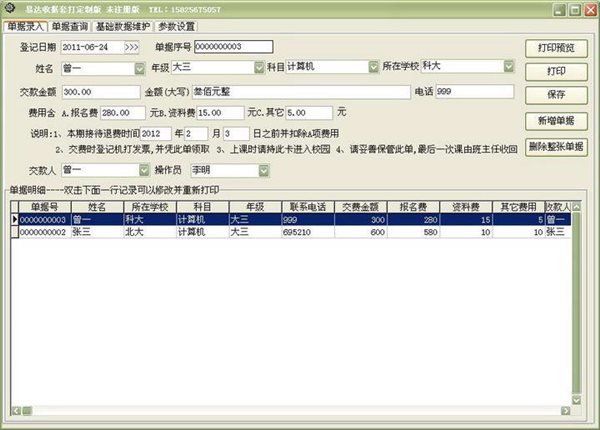
Task: Click the 所在学校 column header in table
Action: click(x=150, y=207)
